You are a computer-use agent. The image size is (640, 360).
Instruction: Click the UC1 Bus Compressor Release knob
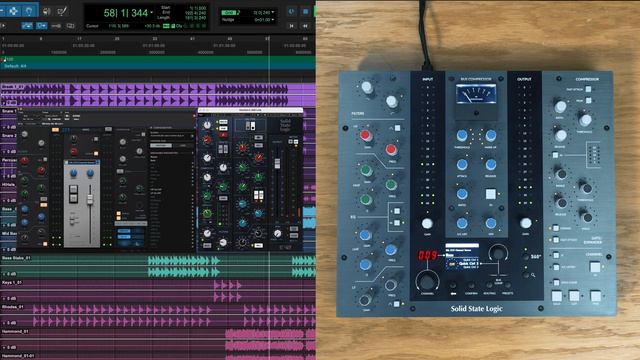coord(491,164)
